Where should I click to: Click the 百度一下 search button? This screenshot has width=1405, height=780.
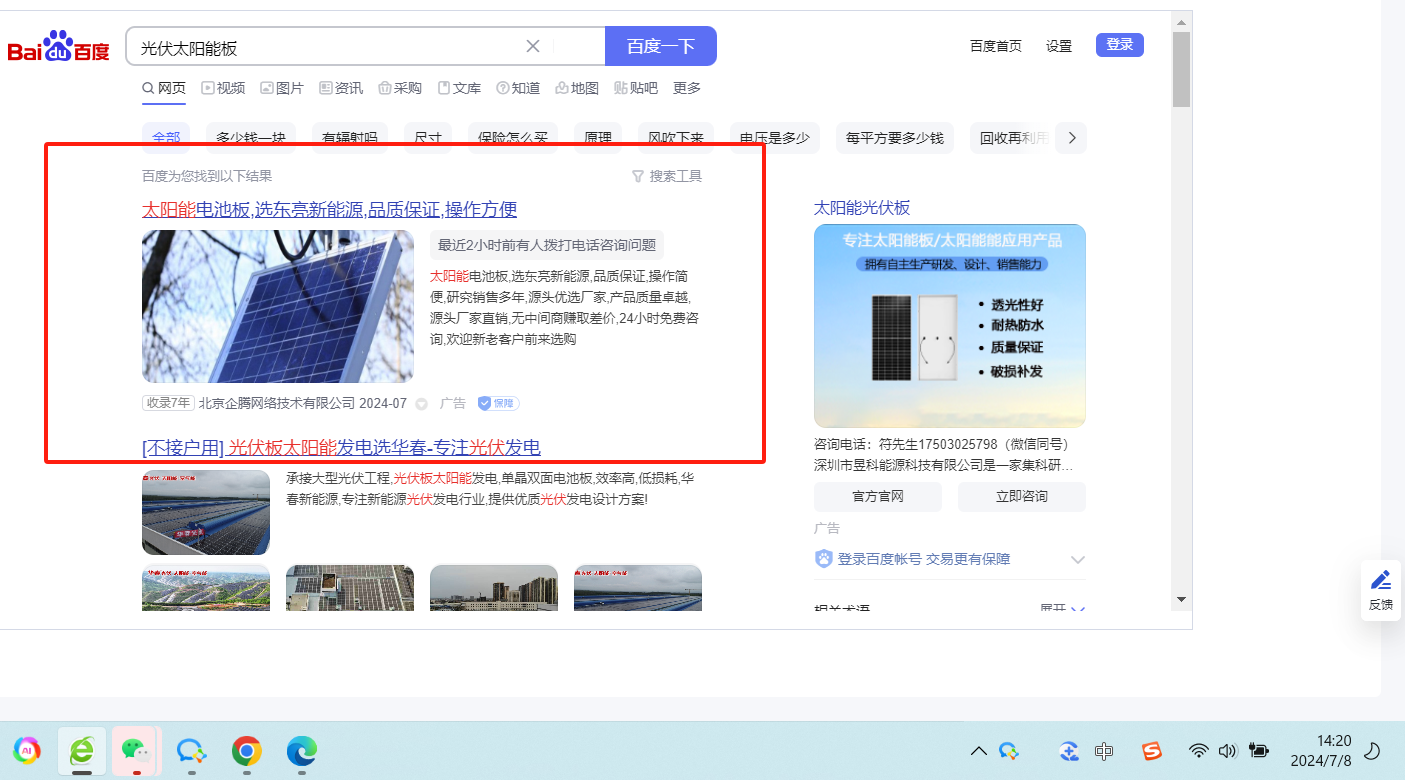(661, 46)
